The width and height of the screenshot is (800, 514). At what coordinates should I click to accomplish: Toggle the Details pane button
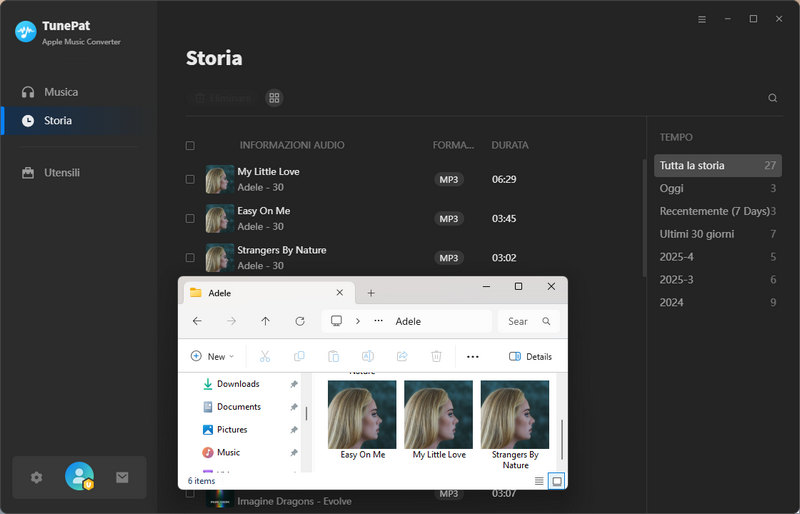pyautogui.click(x=530, y=356)
